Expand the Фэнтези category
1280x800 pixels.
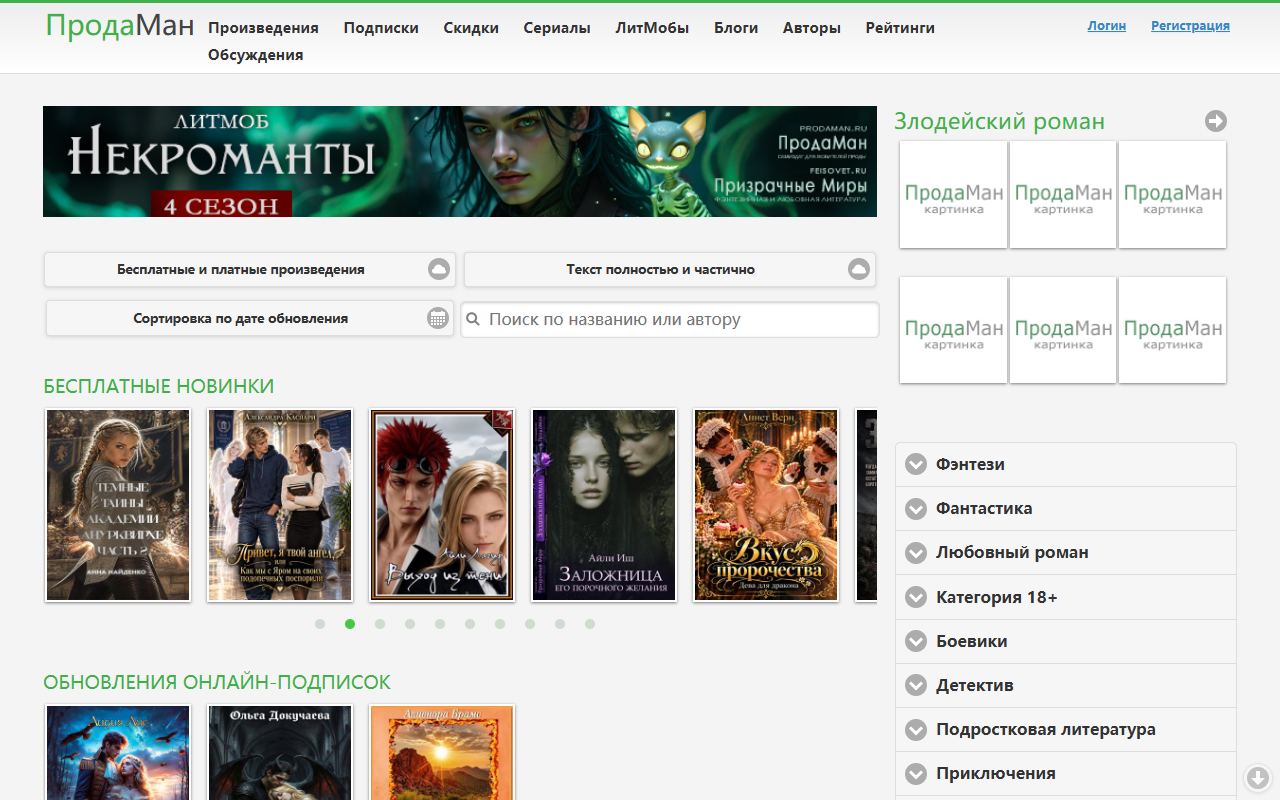(x=1066, y=464)
